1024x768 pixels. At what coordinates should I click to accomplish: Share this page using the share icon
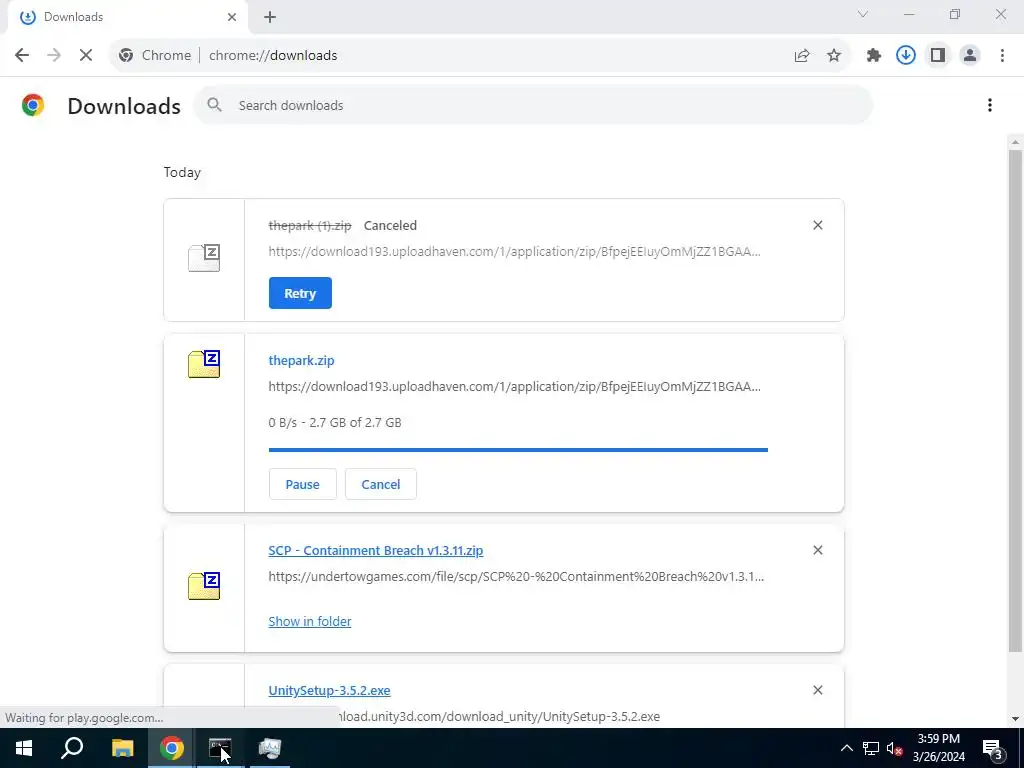click(x=802, y=56)
